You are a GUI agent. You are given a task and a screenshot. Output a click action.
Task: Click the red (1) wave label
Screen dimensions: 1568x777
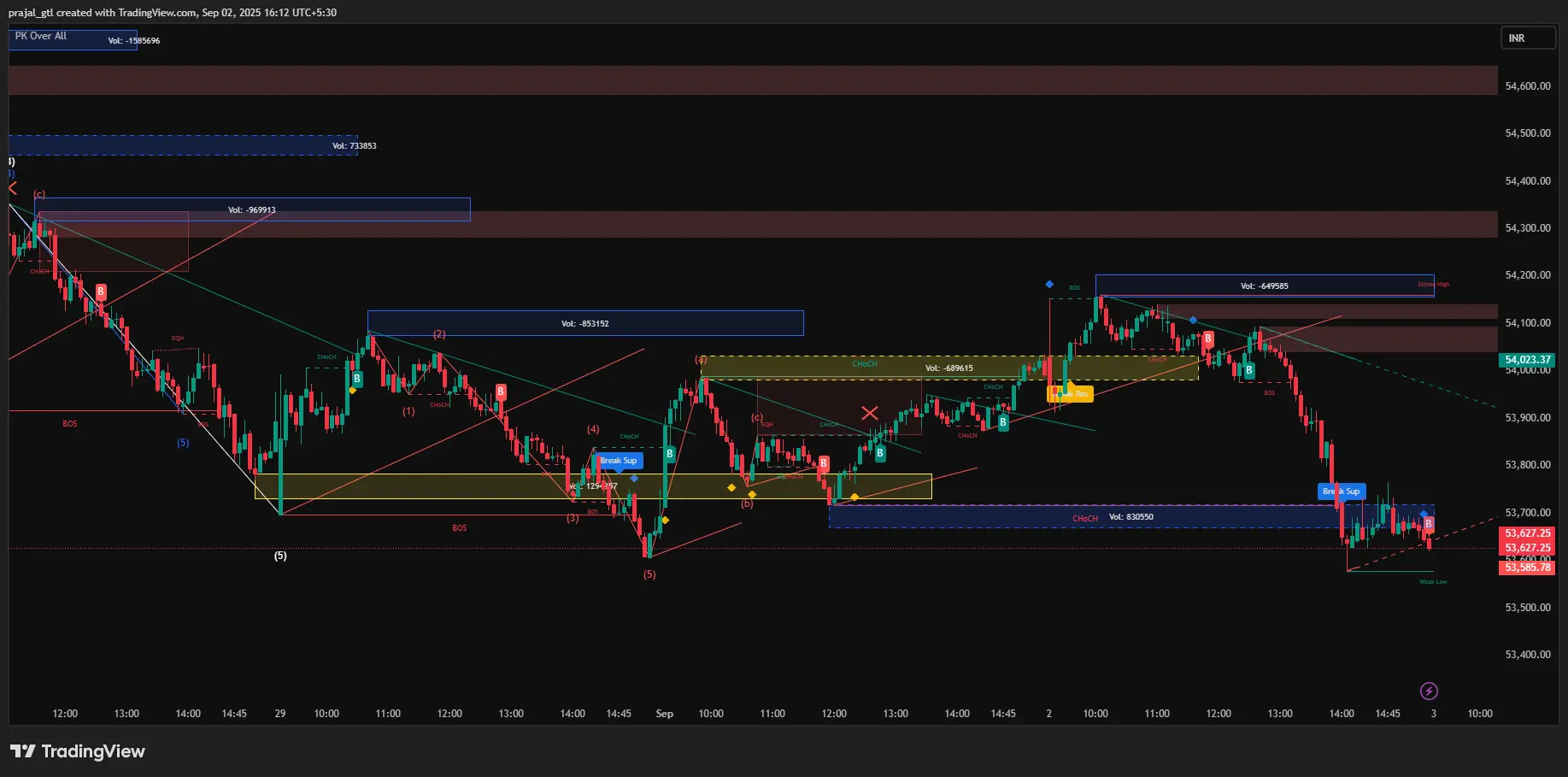(x=408, y=411)
